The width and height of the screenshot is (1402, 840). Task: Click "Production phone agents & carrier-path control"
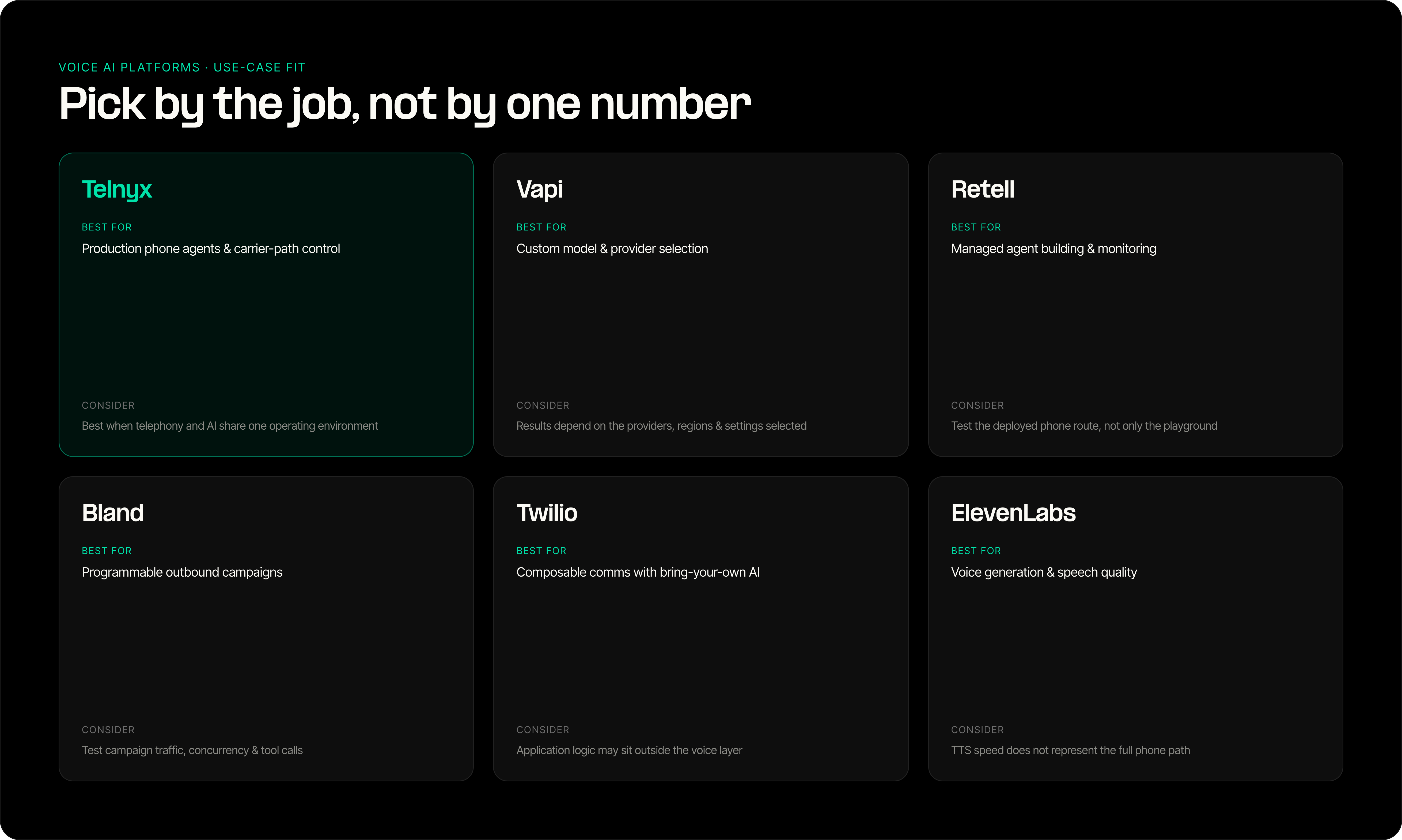pos(211,249)
